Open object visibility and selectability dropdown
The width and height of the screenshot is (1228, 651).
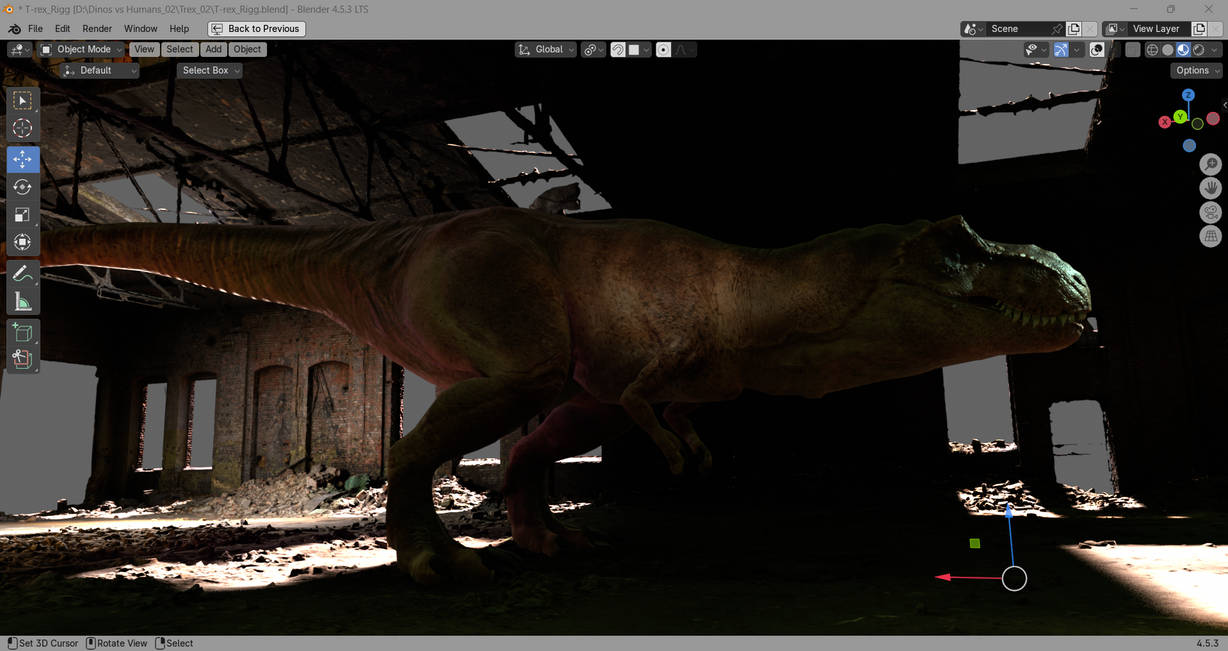(1036, 49)
